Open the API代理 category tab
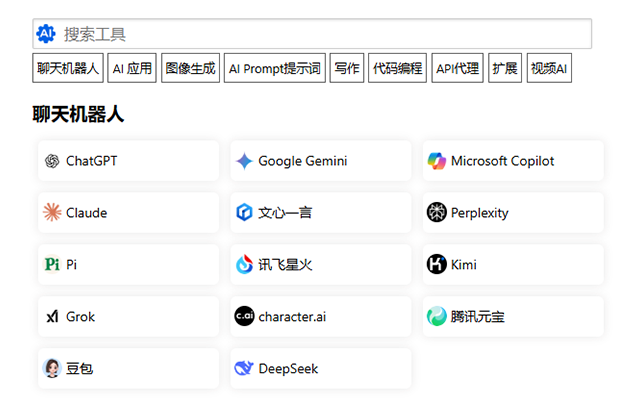 click(457, 68)
